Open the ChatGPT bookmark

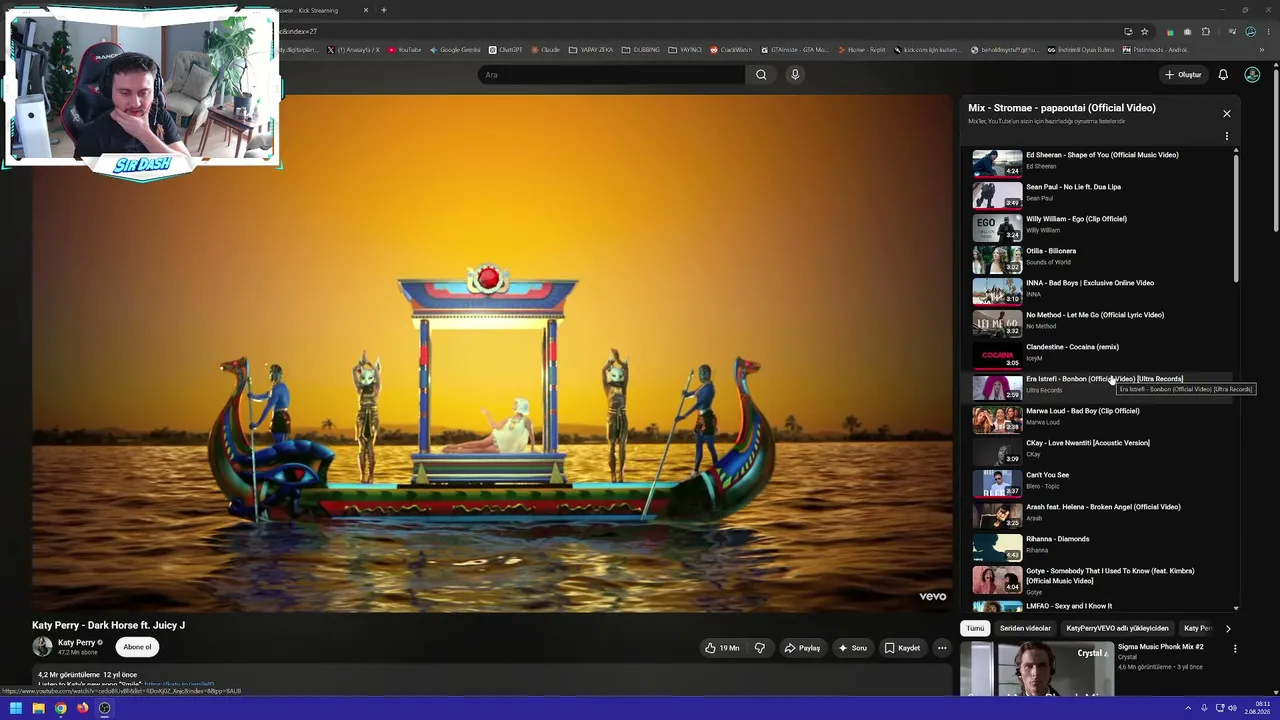(506, 50)
